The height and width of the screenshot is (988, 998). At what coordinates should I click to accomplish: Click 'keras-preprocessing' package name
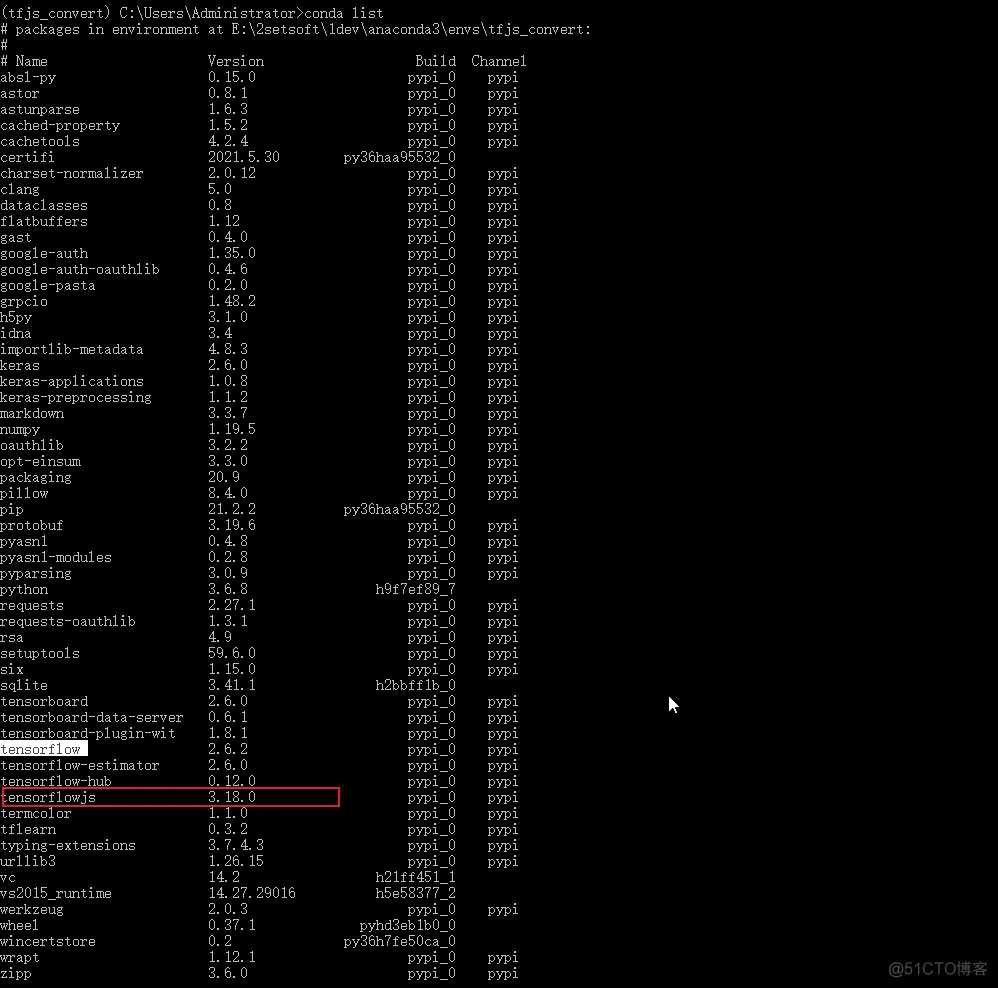(76, 397)
